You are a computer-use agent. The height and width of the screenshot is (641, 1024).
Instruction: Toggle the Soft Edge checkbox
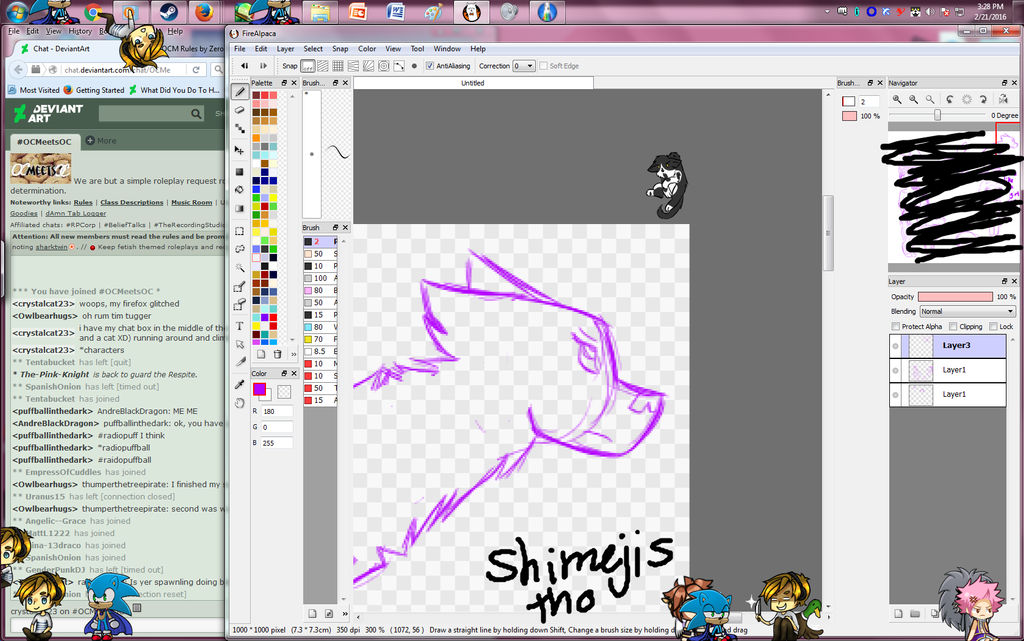543,66
